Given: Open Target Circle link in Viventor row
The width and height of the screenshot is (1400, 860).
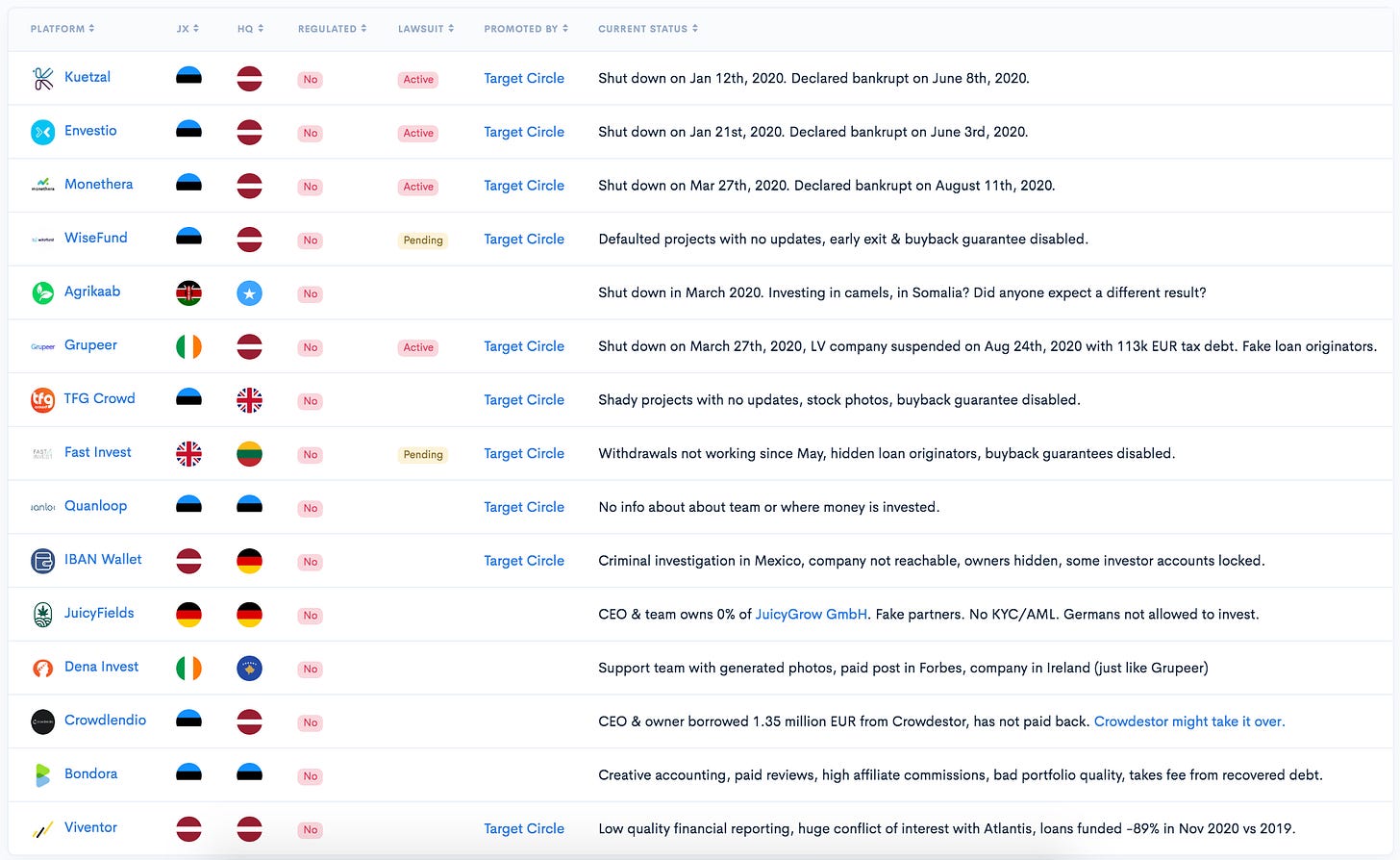Looking at the screenshot, I should point(524,828).
